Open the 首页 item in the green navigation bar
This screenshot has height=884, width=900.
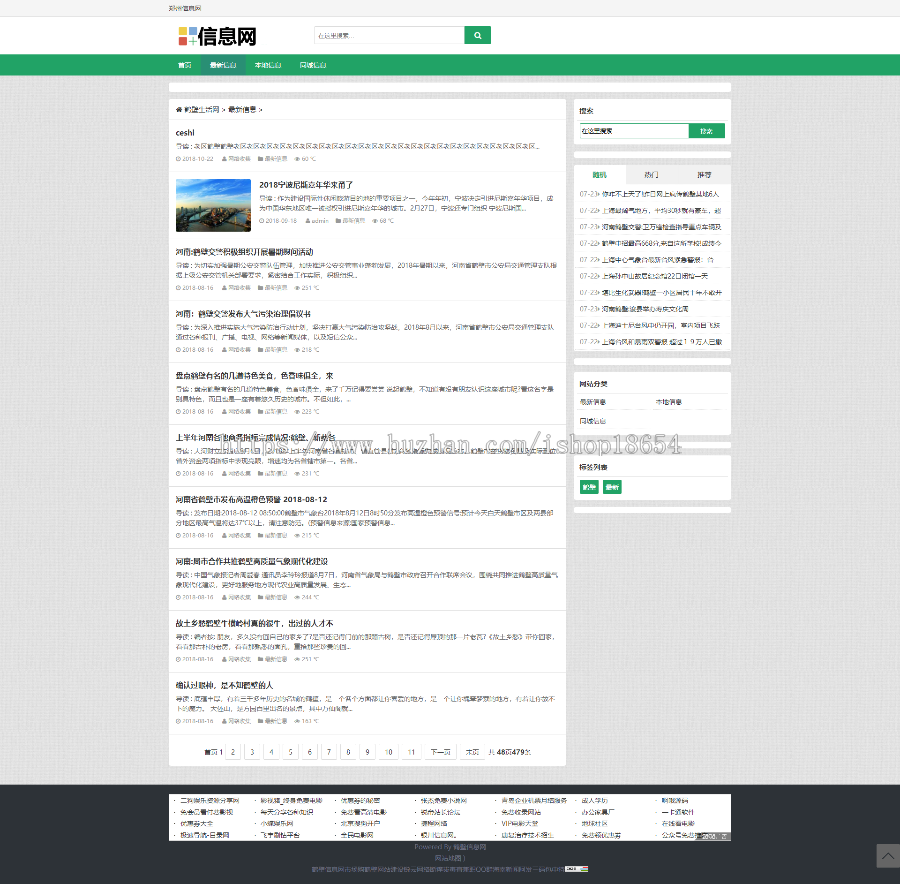pos(184,65)
